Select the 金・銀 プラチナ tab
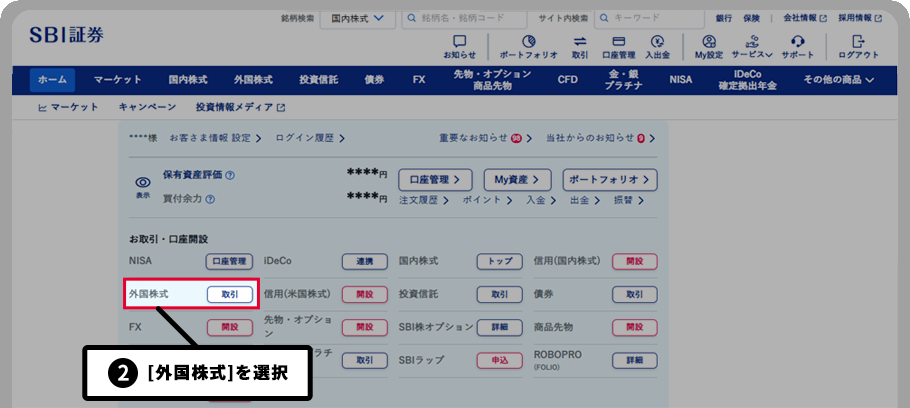Image resolution: width=910 pixels, height=408 pixels. click(623, 80)
